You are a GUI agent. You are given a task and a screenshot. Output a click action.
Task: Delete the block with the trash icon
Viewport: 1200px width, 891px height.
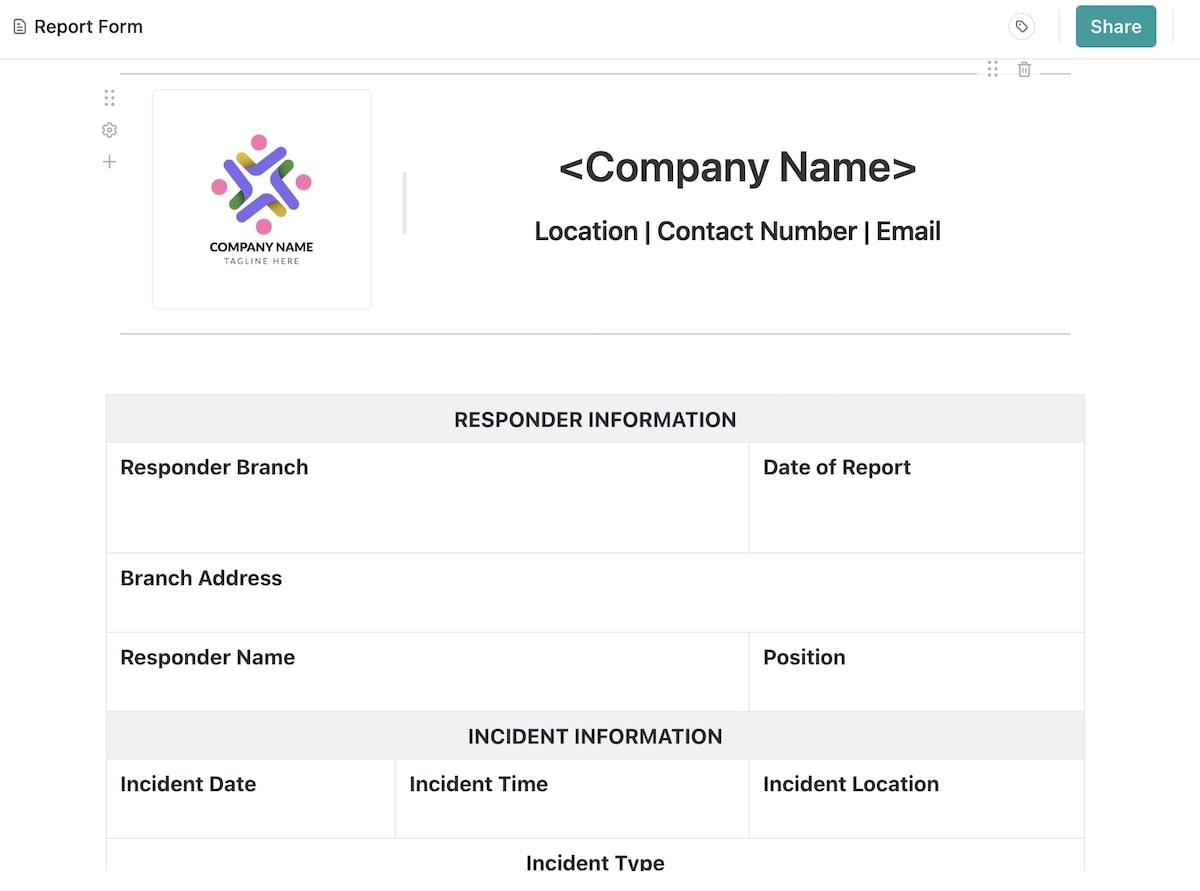point(1024,70)
